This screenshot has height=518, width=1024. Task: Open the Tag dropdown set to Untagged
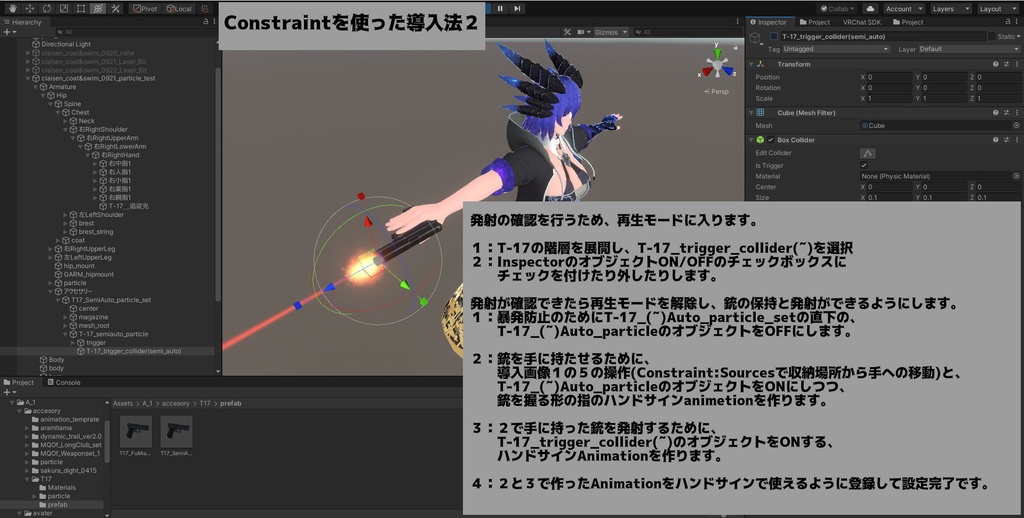(836, 49)
